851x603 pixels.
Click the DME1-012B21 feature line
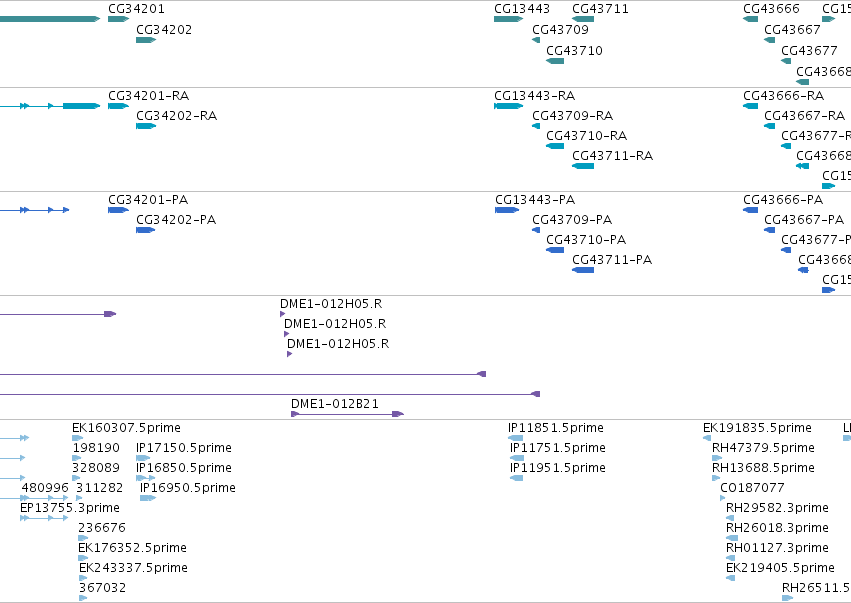(347, 414)
